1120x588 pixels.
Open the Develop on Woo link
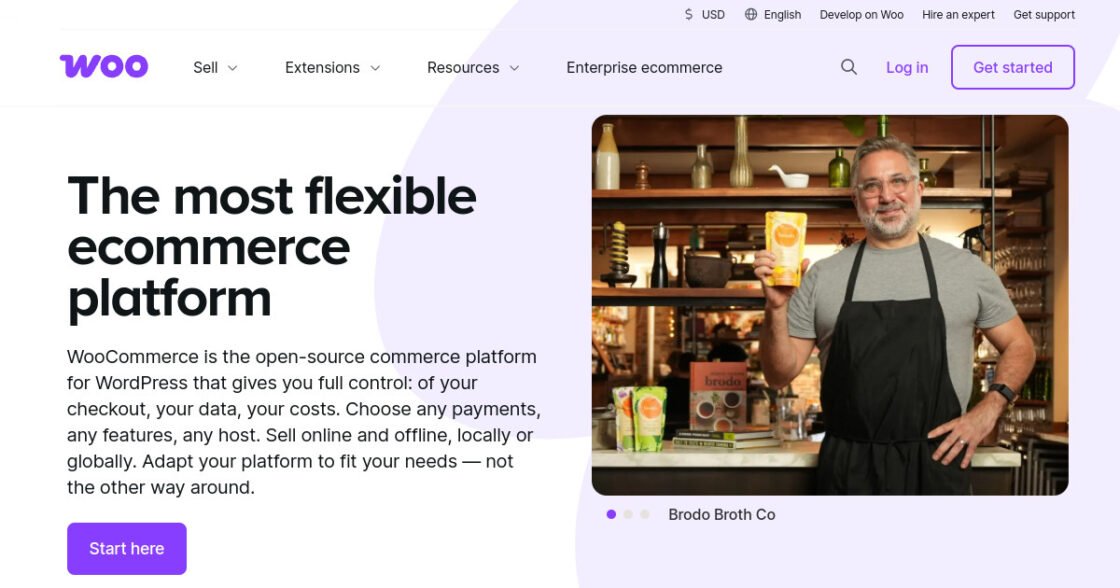point(861,14)
